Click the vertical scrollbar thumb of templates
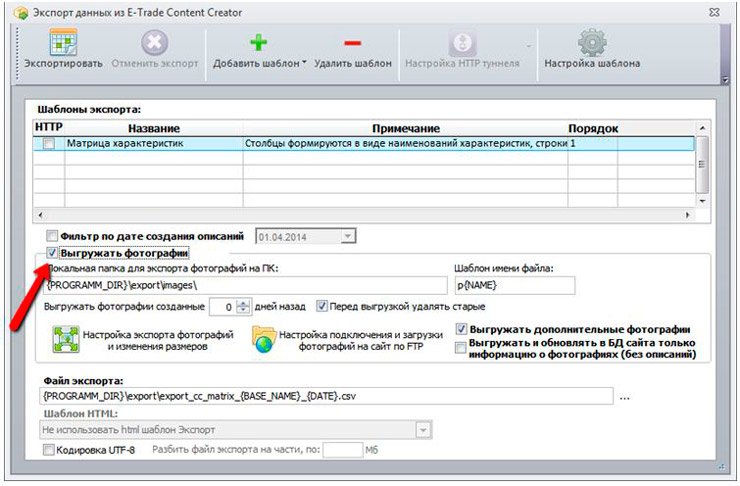The image size is (740, 486). pyautogui.click(x=702, y=164)
